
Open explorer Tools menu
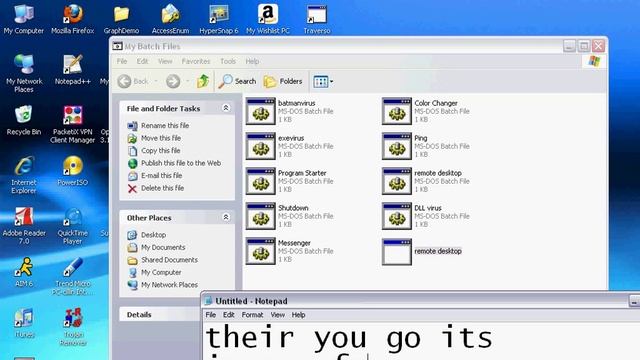pos(228,61)
